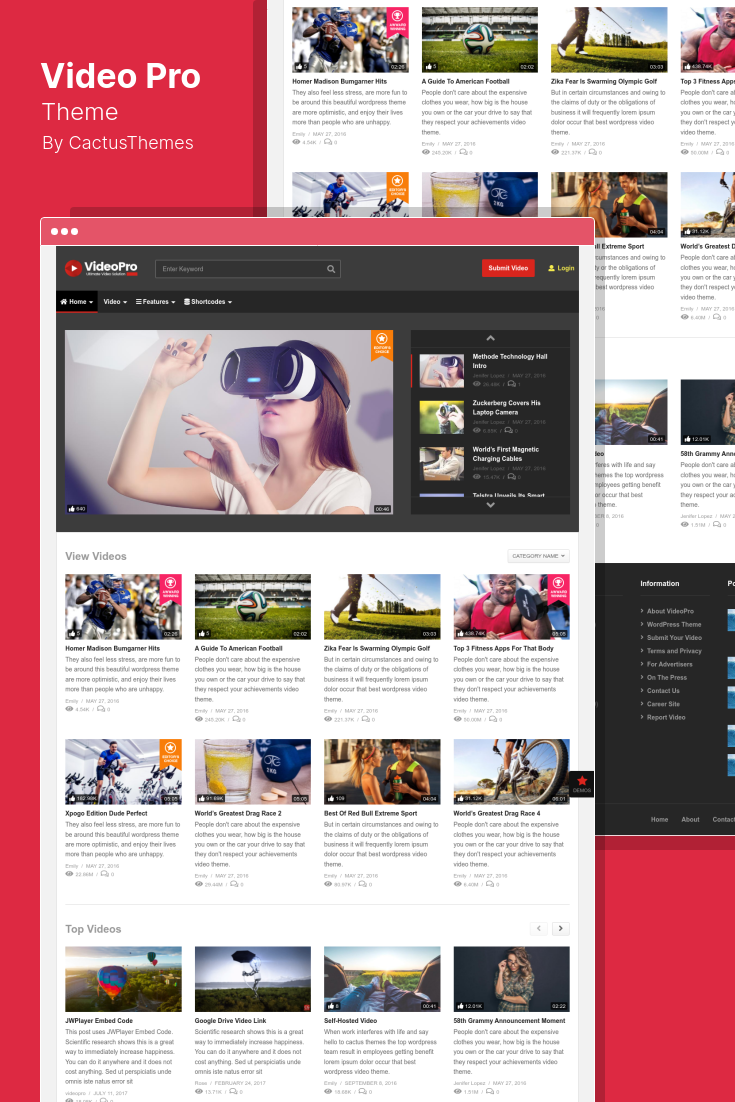Click the red Demos star tab
The width and height of the screenshot is (735, 1102).
pyautogui.click(x=582, y=784)
